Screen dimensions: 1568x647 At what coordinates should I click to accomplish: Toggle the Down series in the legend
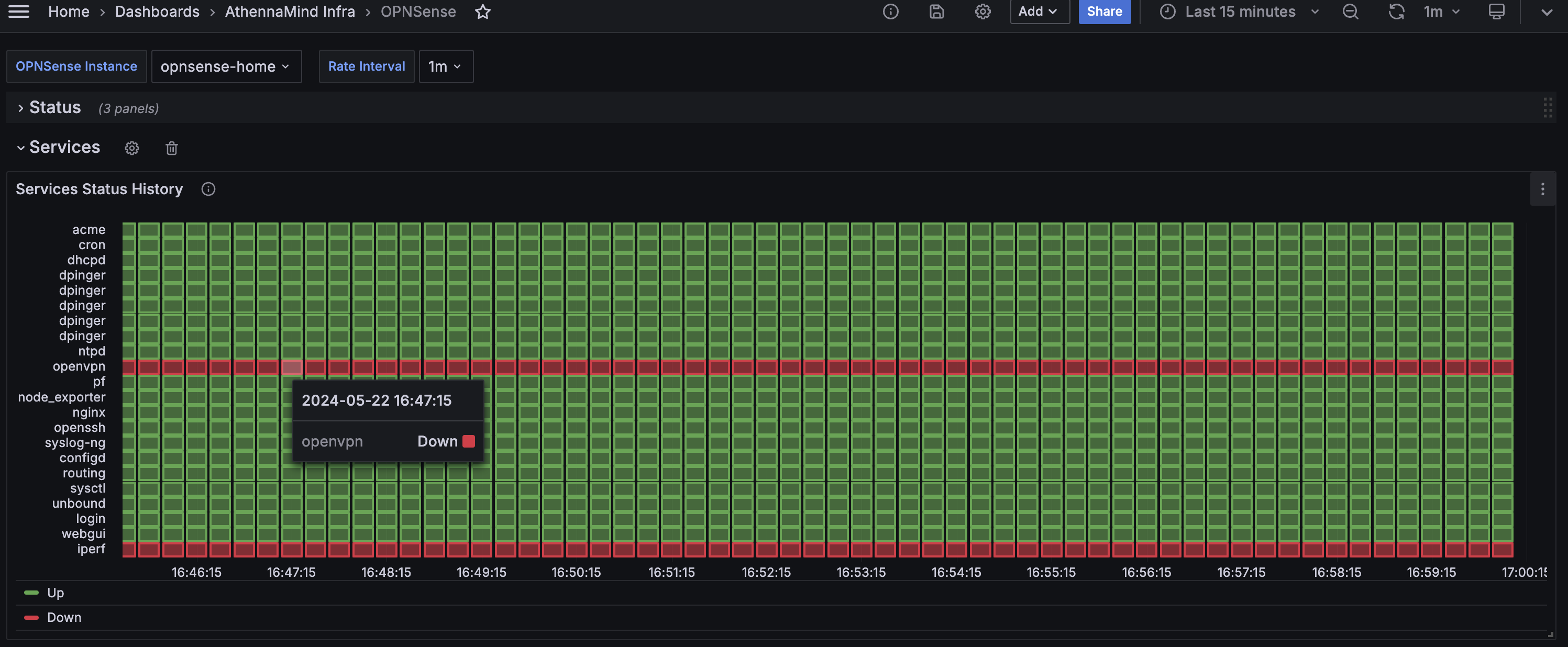[63, 617]
